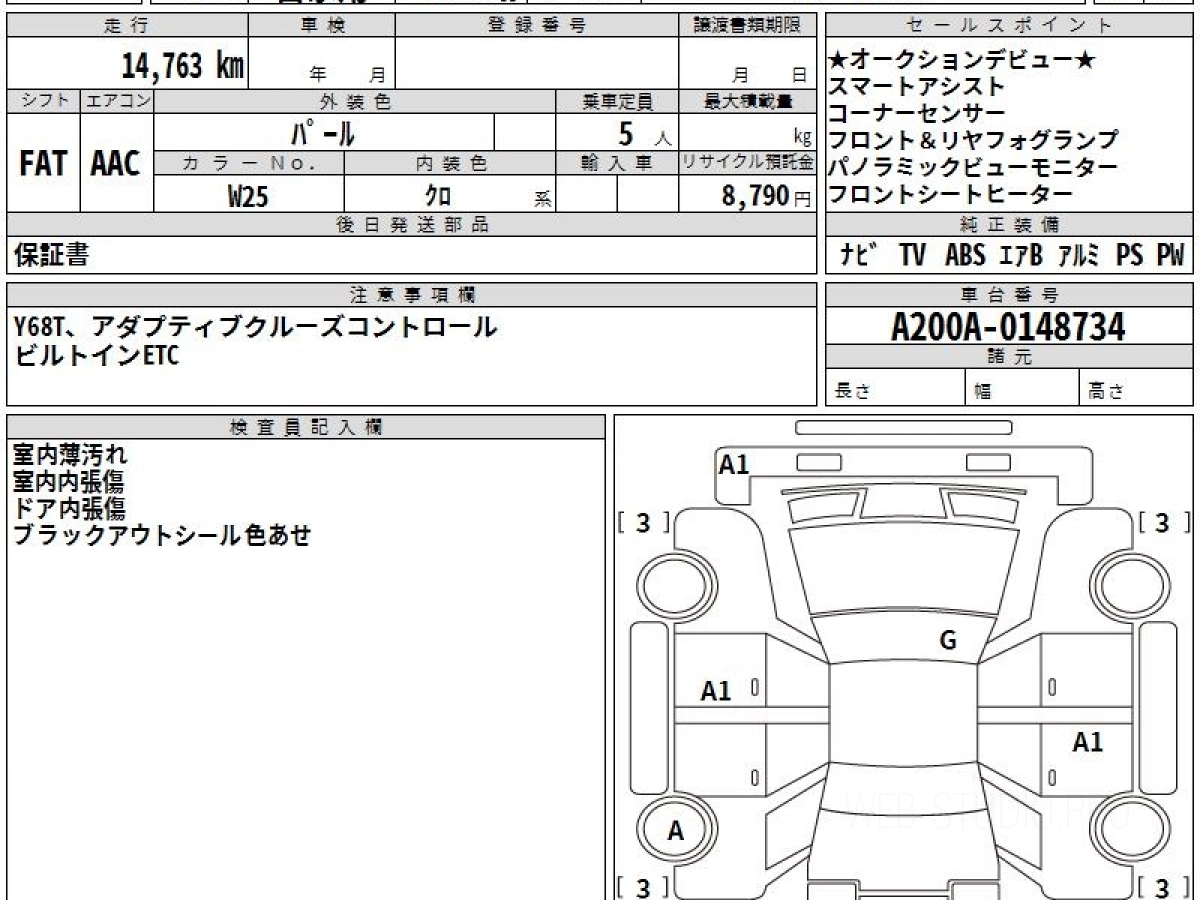Click the 純正装備 header
Viewport: 1200px width, 900px height.
tap(1009, 224)
